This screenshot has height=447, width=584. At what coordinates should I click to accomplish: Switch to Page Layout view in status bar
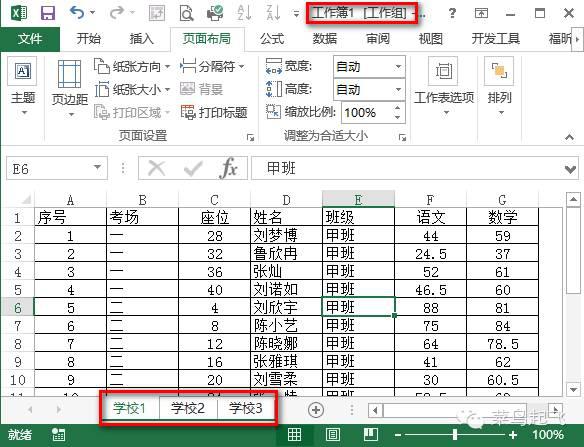click(333, 434)
